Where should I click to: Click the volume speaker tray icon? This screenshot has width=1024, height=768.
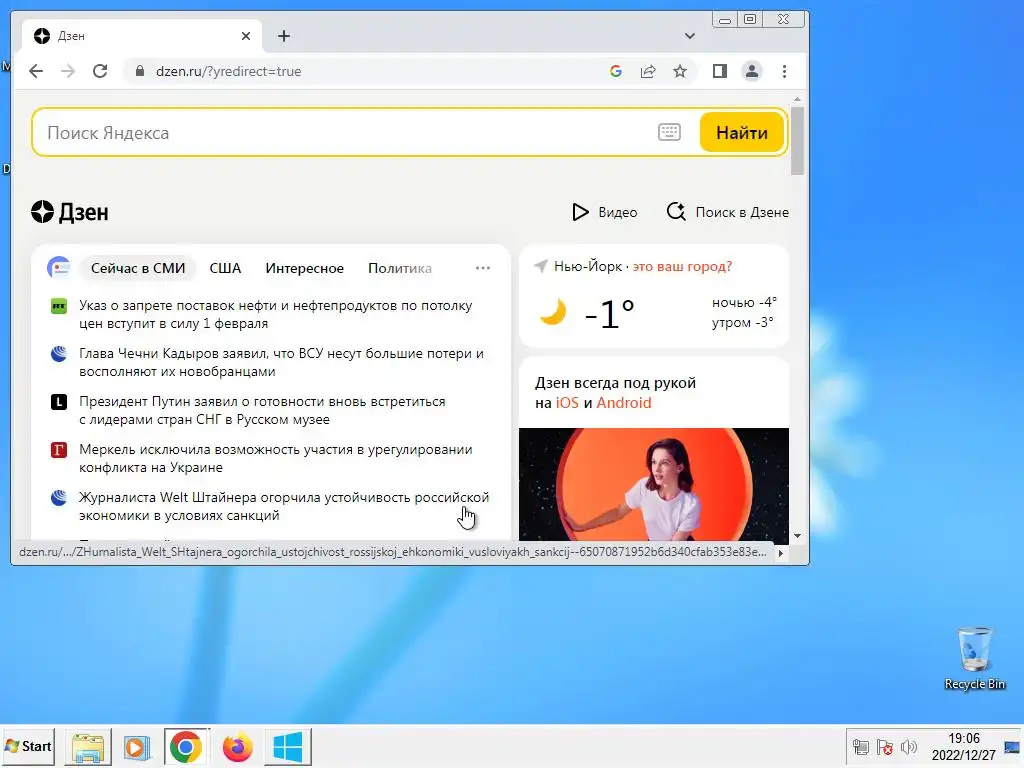click(x=908, y=747)
